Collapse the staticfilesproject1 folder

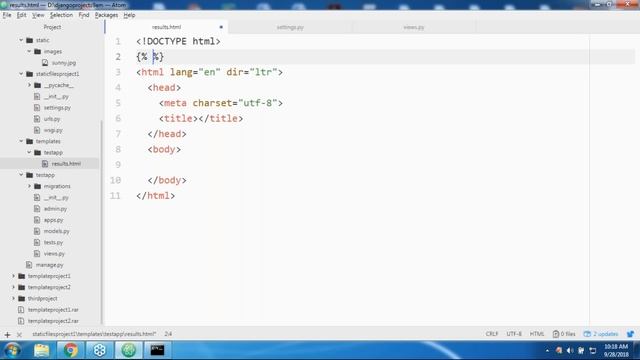tap(21, 74)
